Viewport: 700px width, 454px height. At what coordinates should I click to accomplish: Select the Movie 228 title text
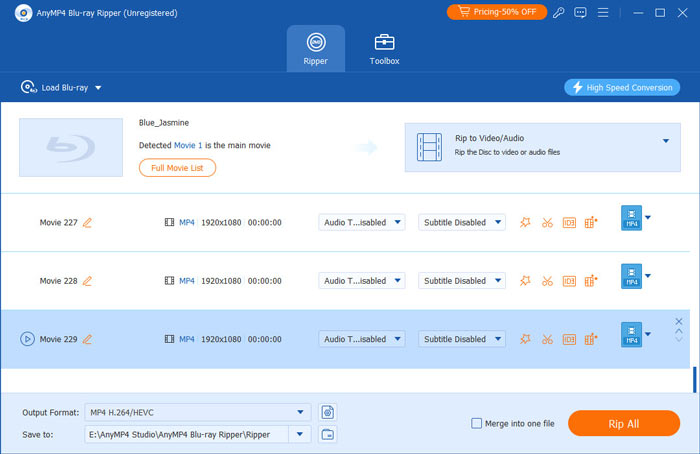click(x=58, y=281)
